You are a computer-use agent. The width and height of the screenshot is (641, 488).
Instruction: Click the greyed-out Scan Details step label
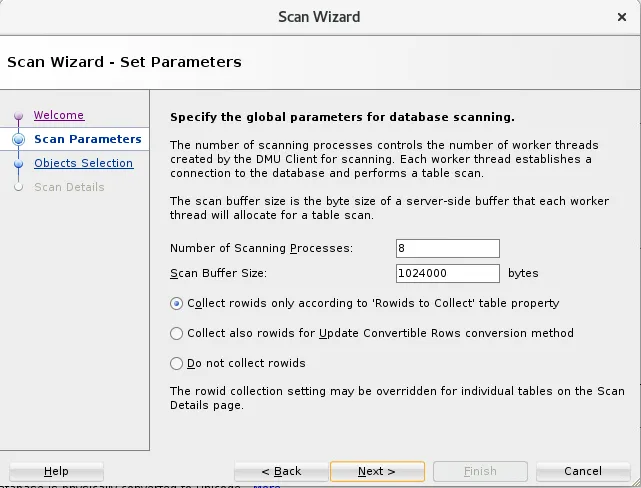pos(69,187)
